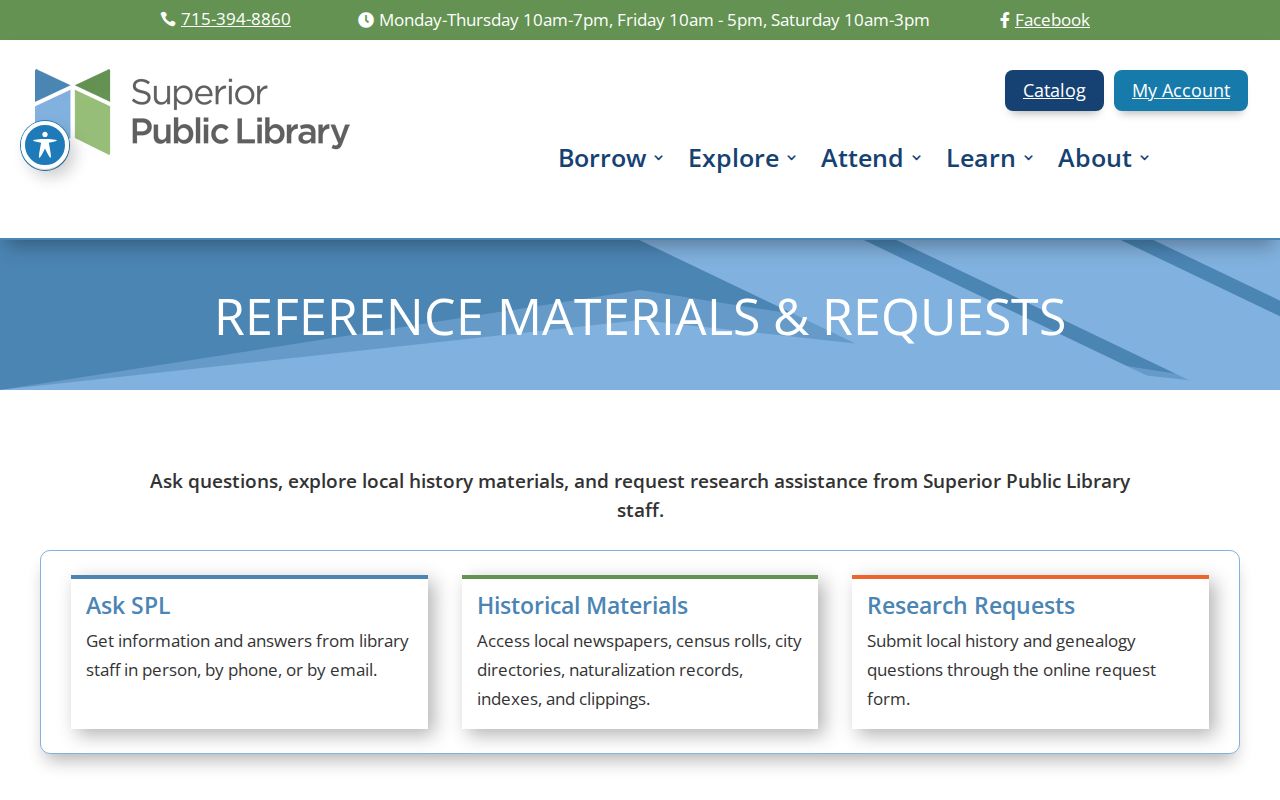1280x800 pixels.
Task: Open the Attend menu
Action: click(871, 158)
